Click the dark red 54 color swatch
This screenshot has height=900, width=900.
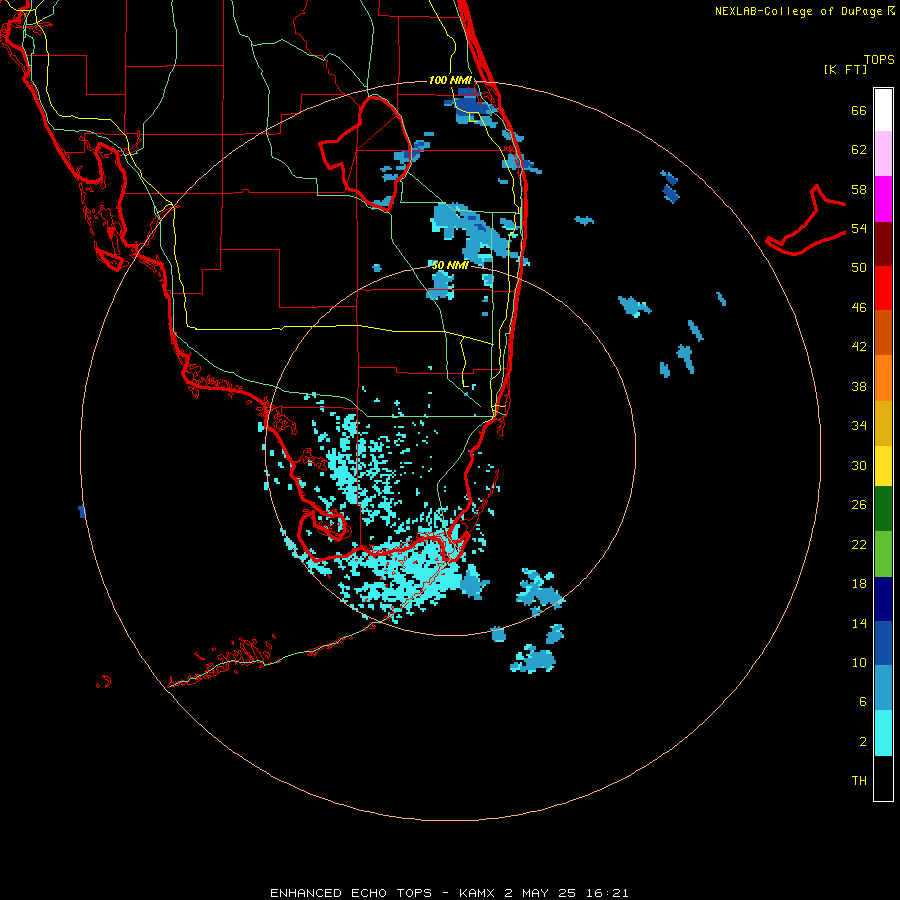coord(883,243)
